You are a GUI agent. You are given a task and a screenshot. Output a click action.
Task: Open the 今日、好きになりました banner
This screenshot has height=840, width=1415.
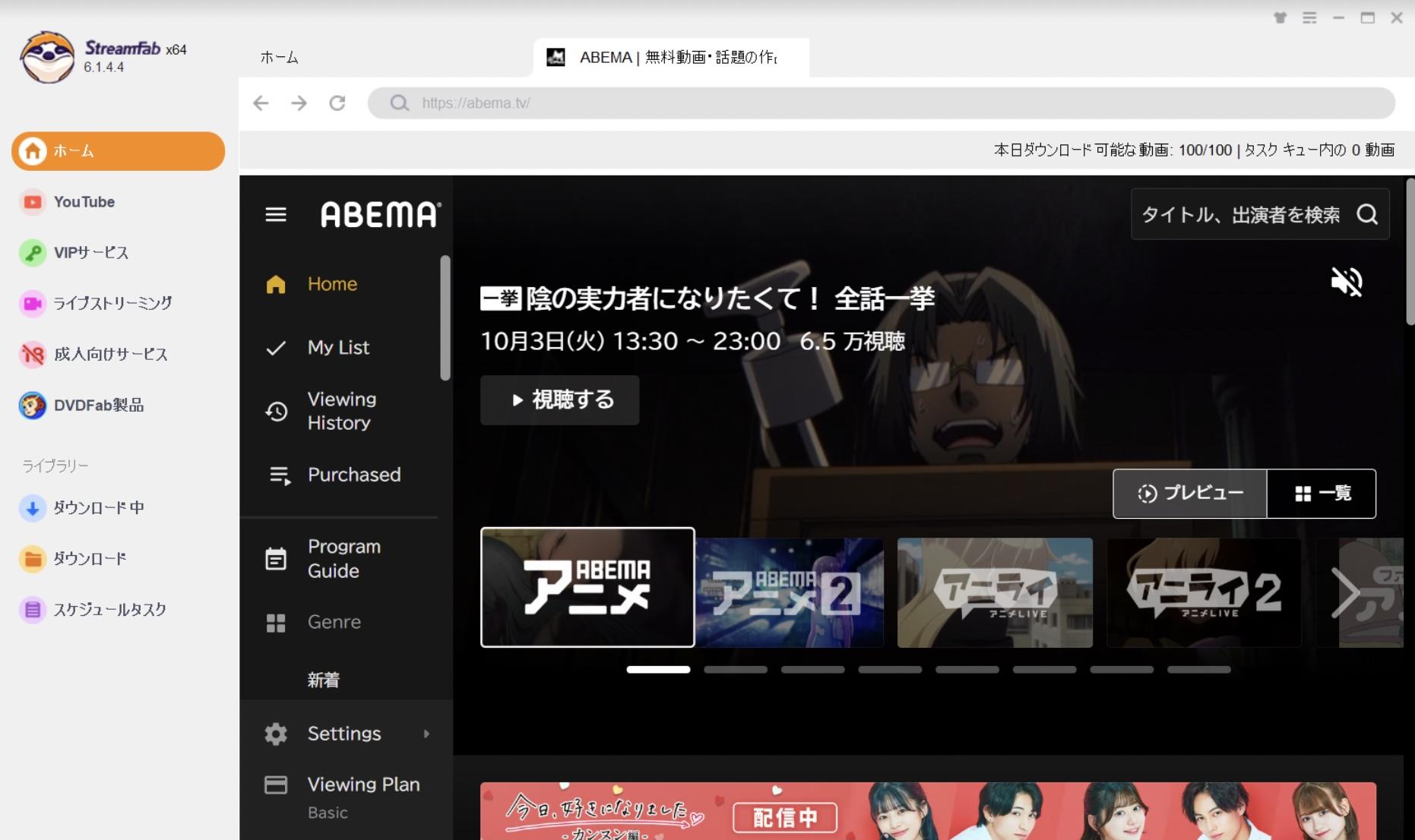click(928, 811)
